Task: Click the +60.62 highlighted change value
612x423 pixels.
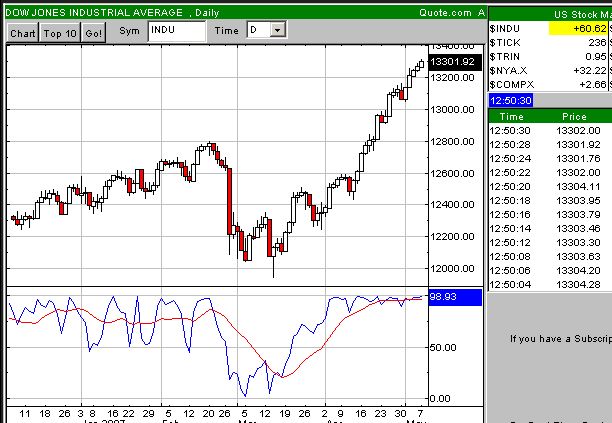Action: [x=578, y=29]
